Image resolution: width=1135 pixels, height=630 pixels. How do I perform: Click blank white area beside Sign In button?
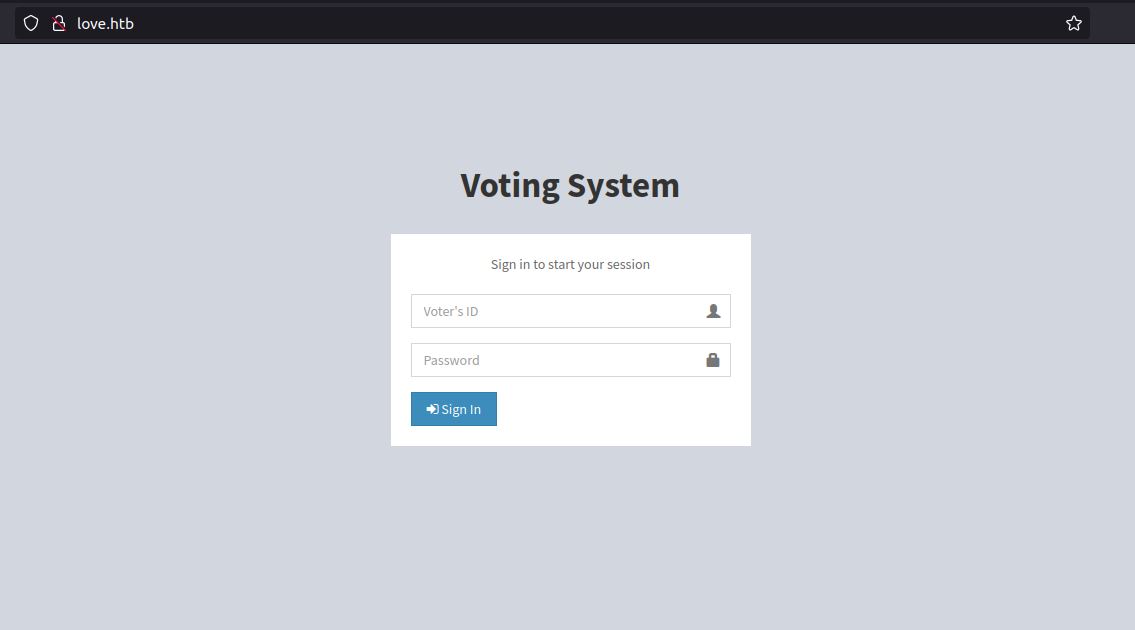point(620,409)
